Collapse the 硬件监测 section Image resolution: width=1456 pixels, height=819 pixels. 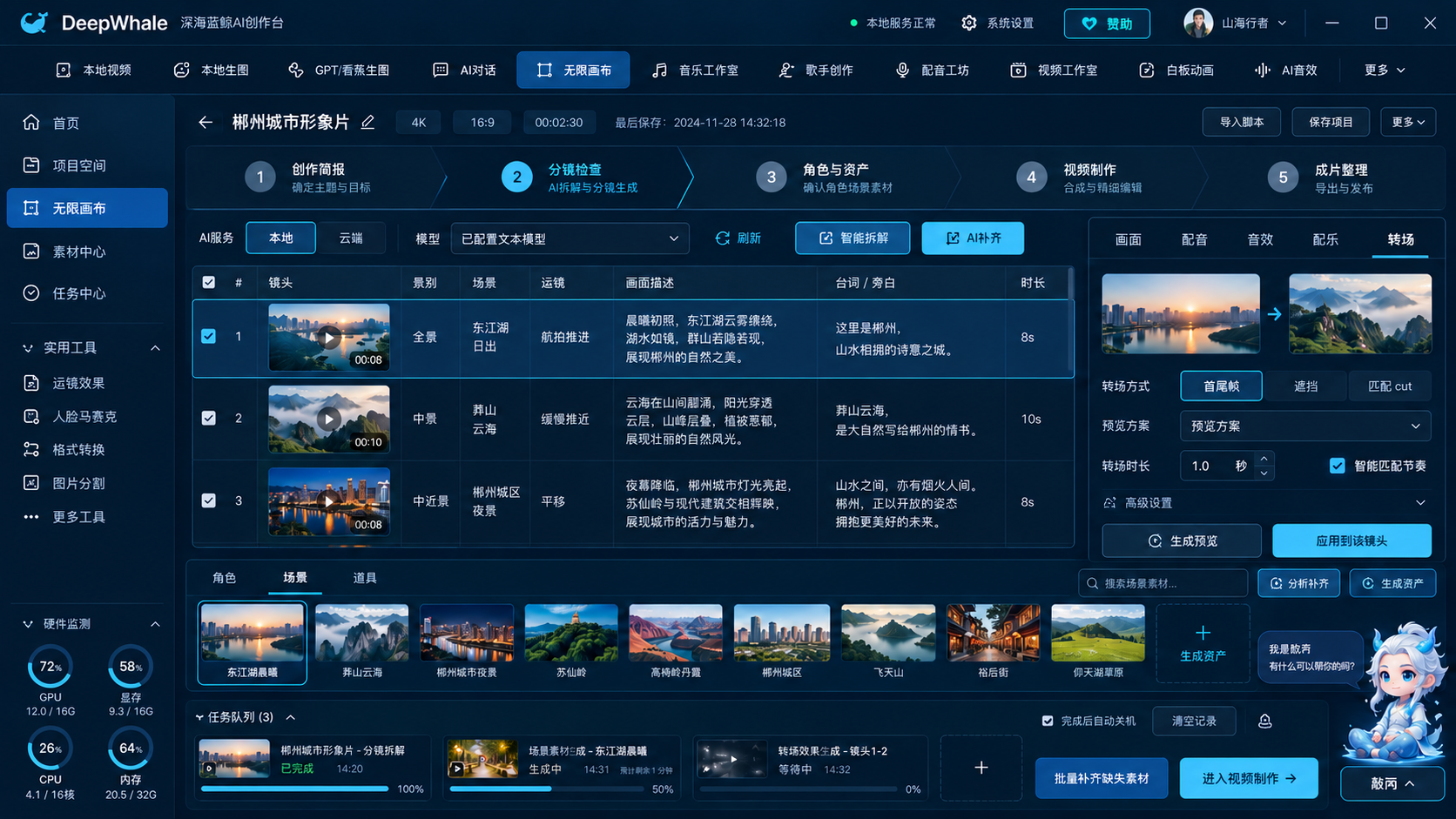pos(155,624)
